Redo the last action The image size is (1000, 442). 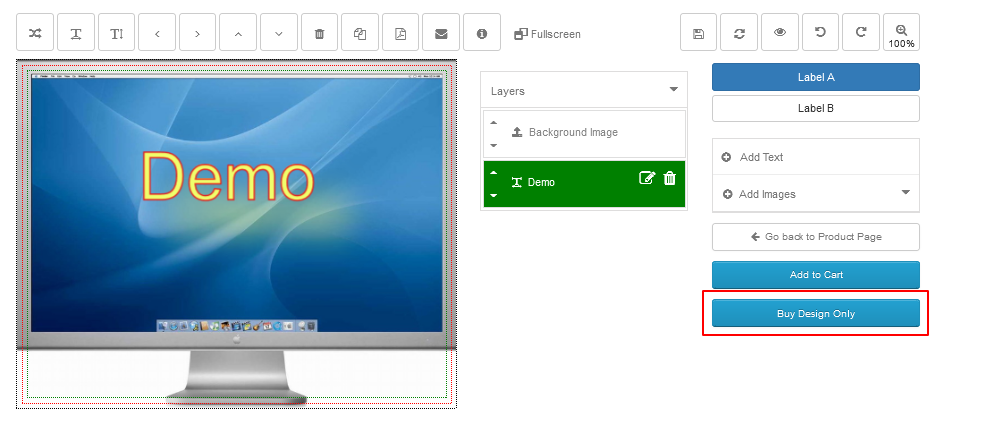pos(861,33)
